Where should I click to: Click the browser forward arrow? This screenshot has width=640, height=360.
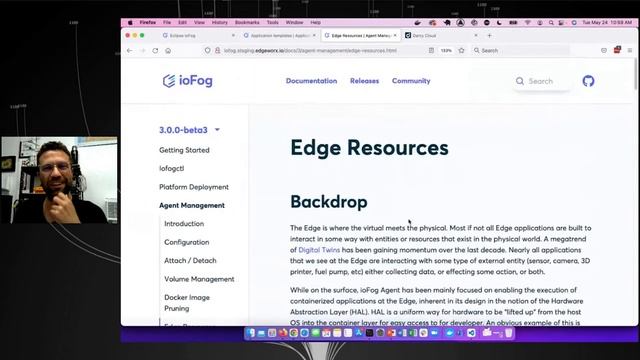click(142, 51)
